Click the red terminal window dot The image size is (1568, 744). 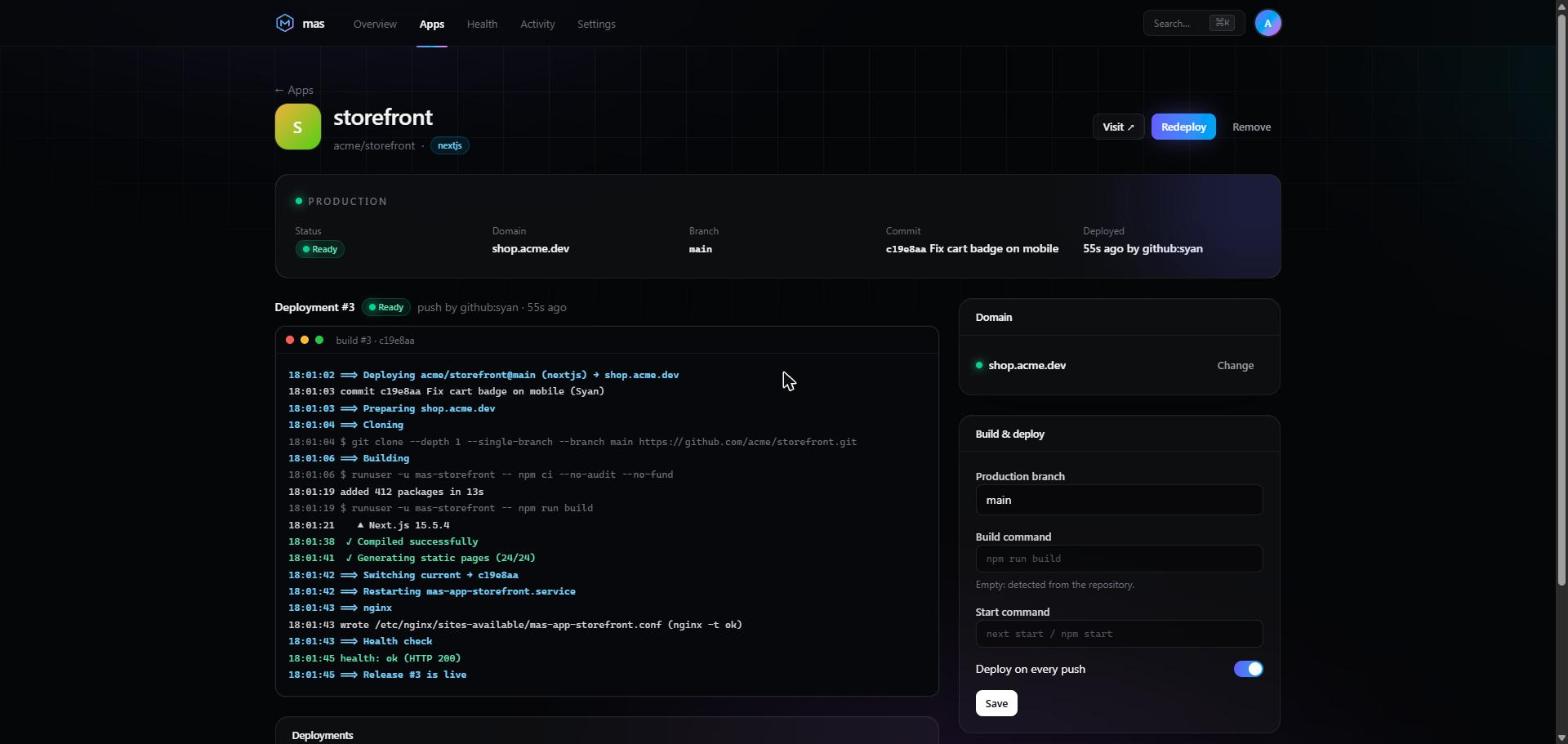290,340
